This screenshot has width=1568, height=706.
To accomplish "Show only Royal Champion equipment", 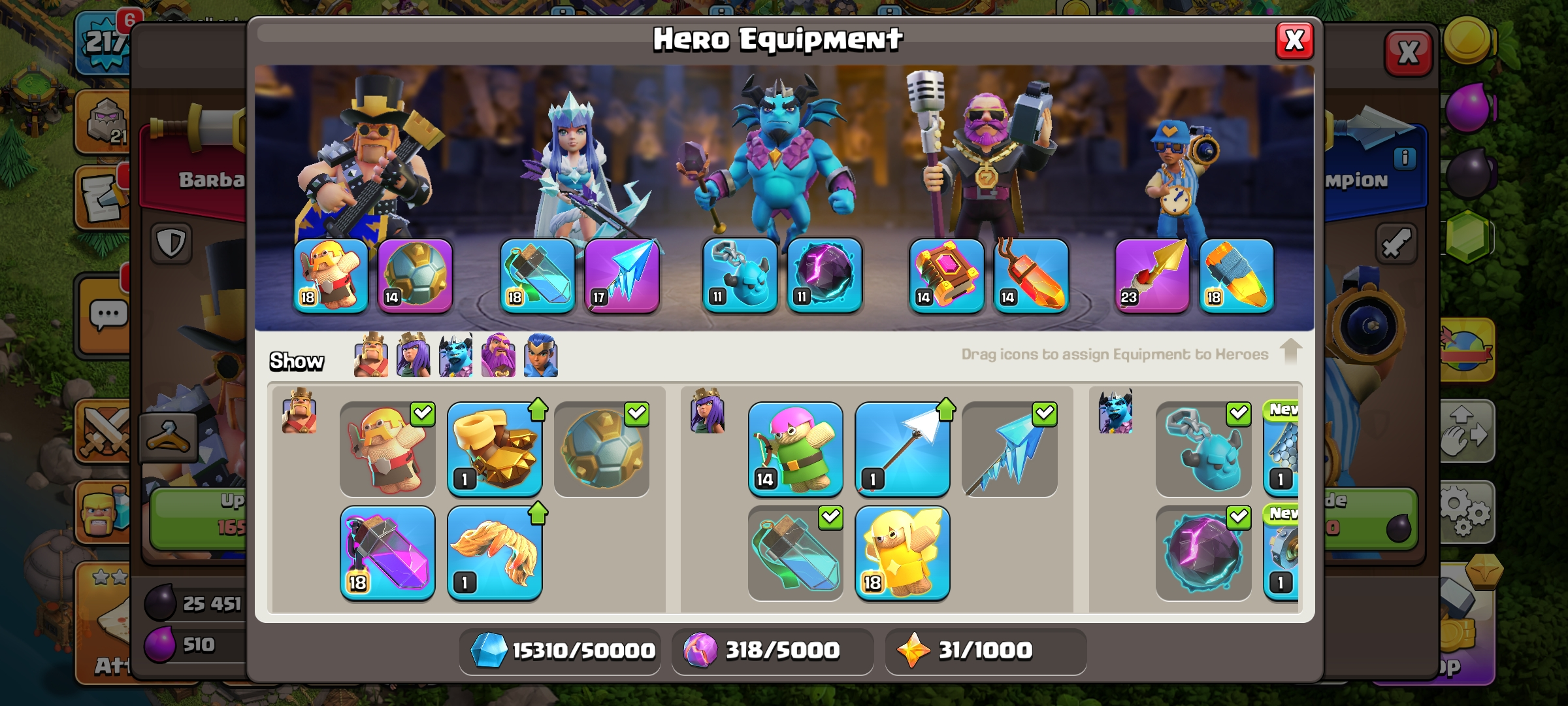I will coord(540,356).
